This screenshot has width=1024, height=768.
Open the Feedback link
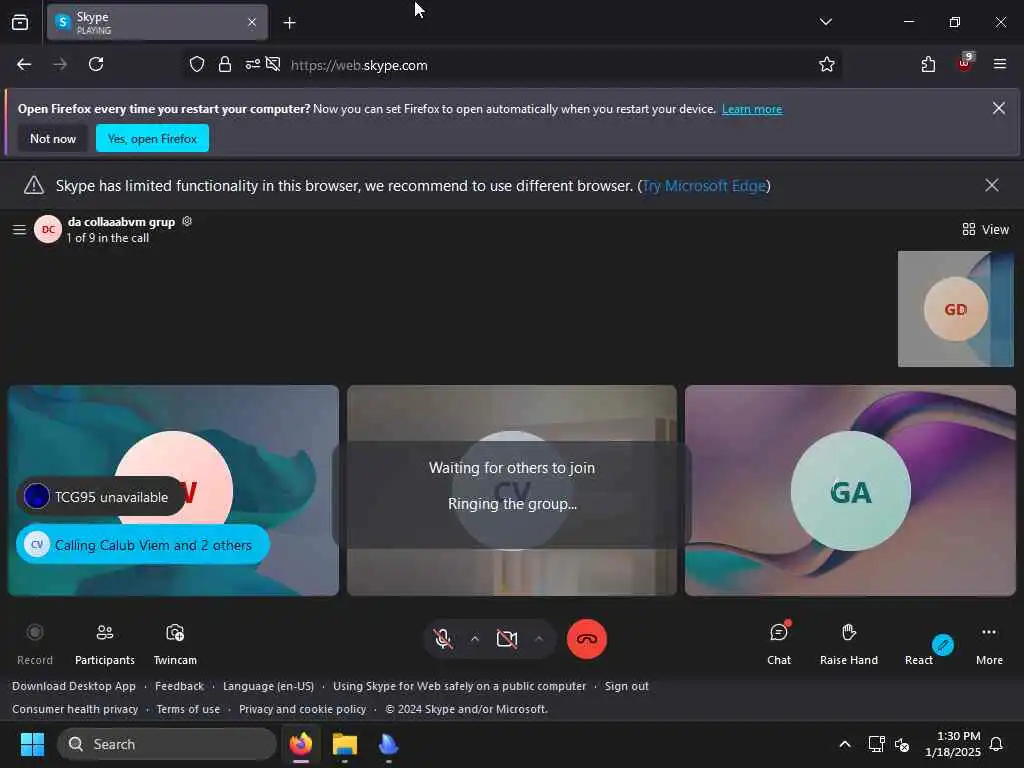click(180, 686)
